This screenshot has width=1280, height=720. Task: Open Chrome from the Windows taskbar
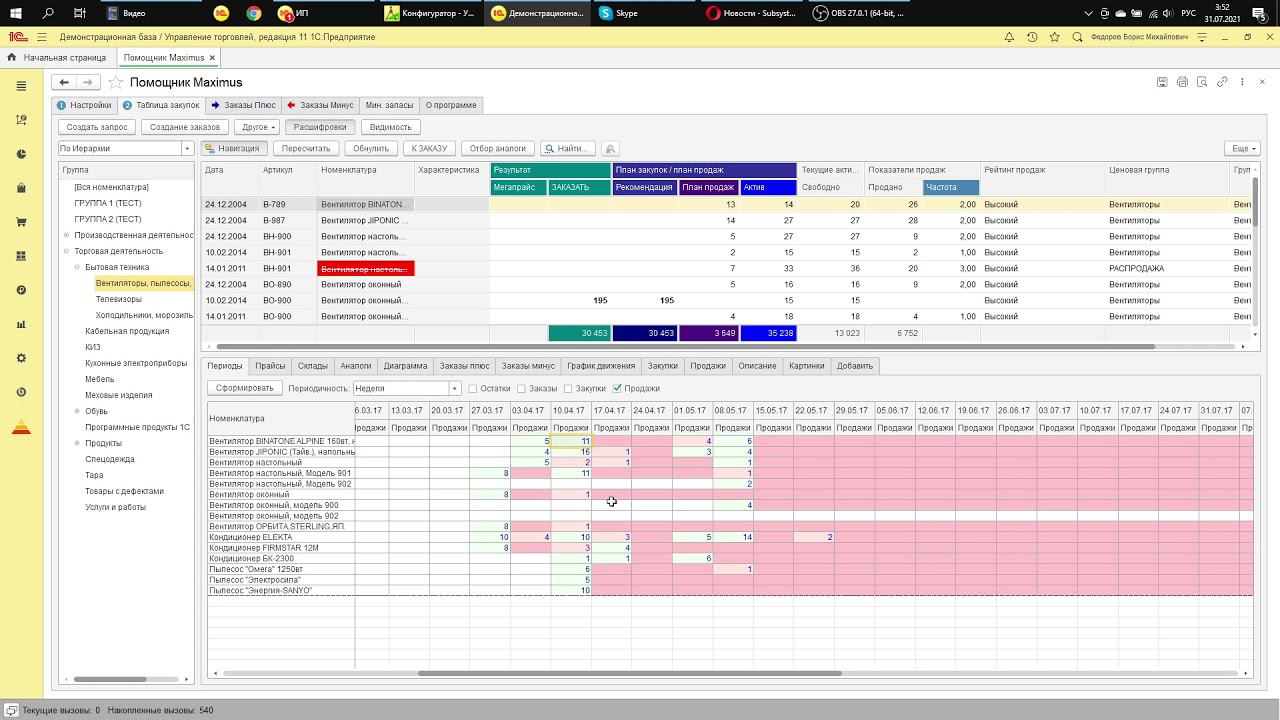254,13
